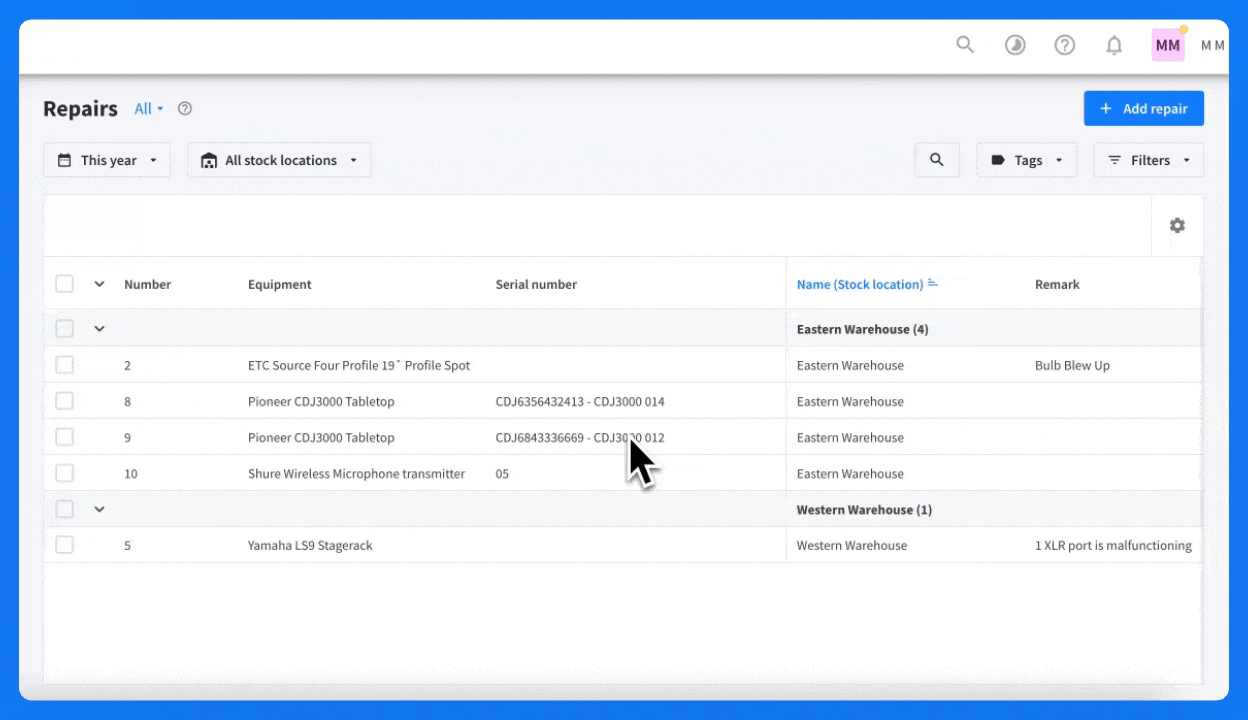Collapse the Western Warehouse group
The height and width of the screenshot is (720, 1248).
[99, 509]
